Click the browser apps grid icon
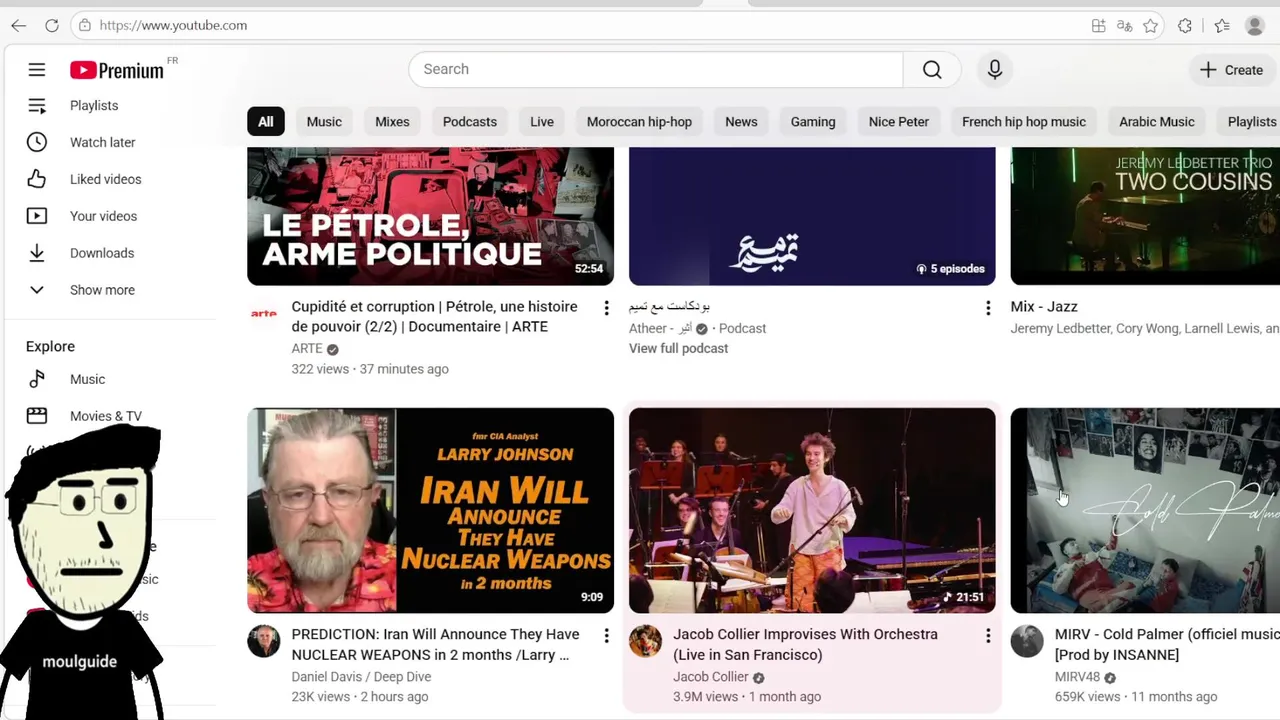The width and height of the screenshot is (1280, 720). [x=1099, y=26]
